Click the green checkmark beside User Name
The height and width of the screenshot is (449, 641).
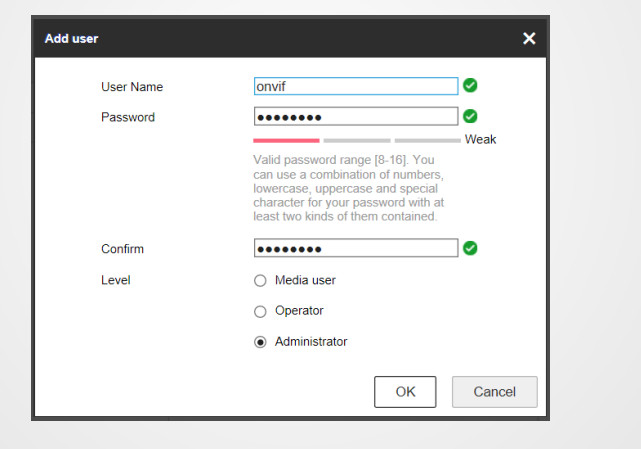click(470, 86)
